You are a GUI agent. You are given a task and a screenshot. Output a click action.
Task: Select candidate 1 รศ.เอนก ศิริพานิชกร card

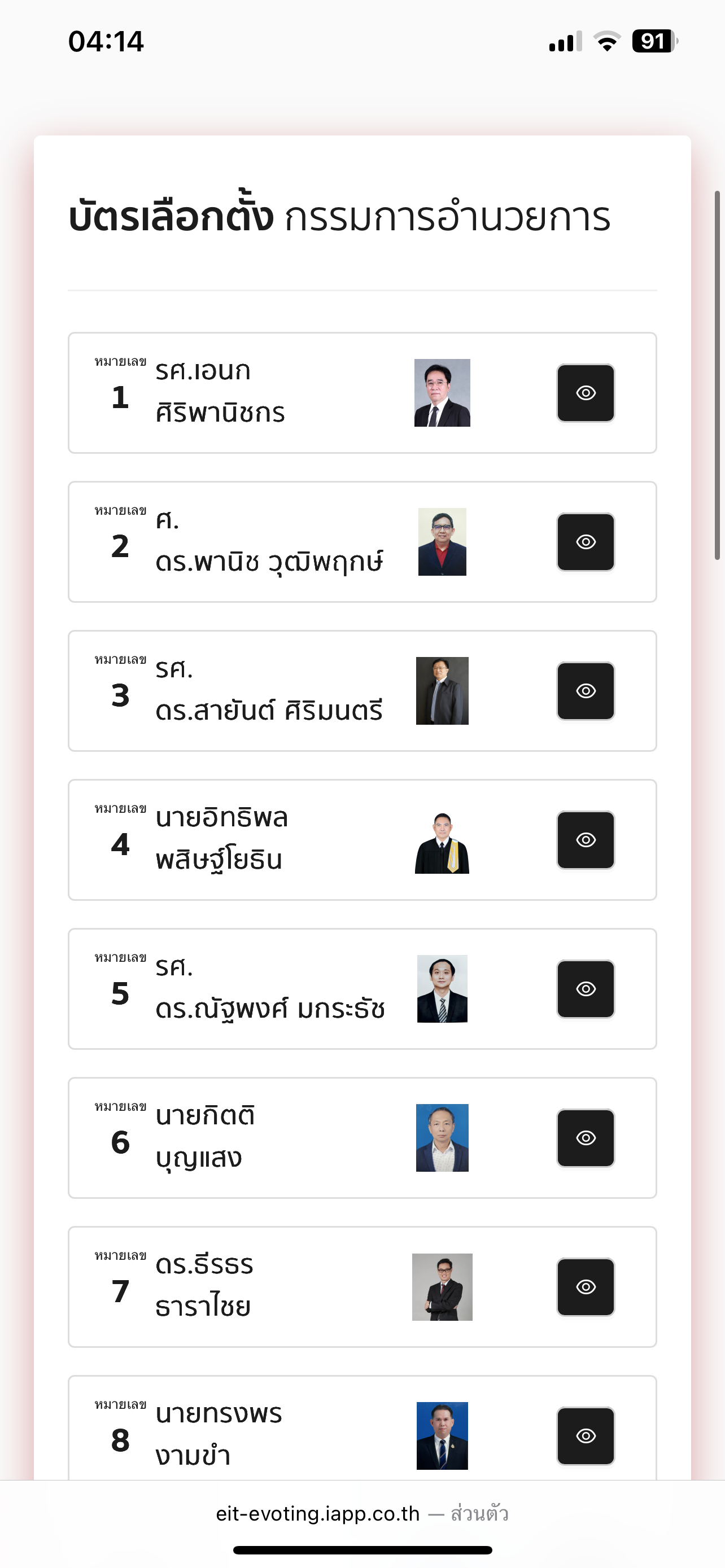click(362, 393)
